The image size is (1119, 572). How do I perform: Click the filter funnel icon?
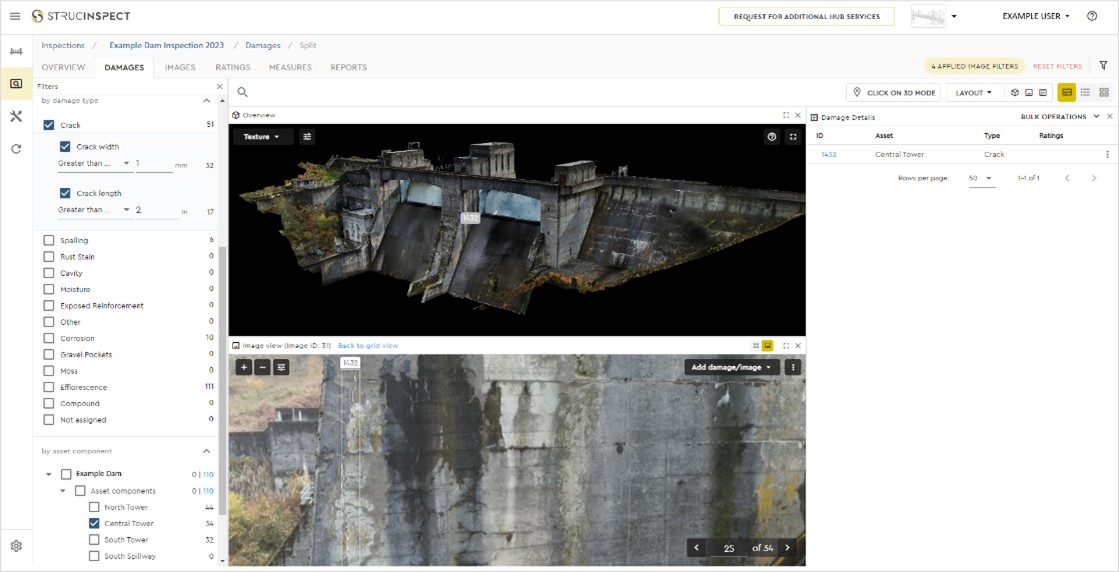tap(1103, 66)
